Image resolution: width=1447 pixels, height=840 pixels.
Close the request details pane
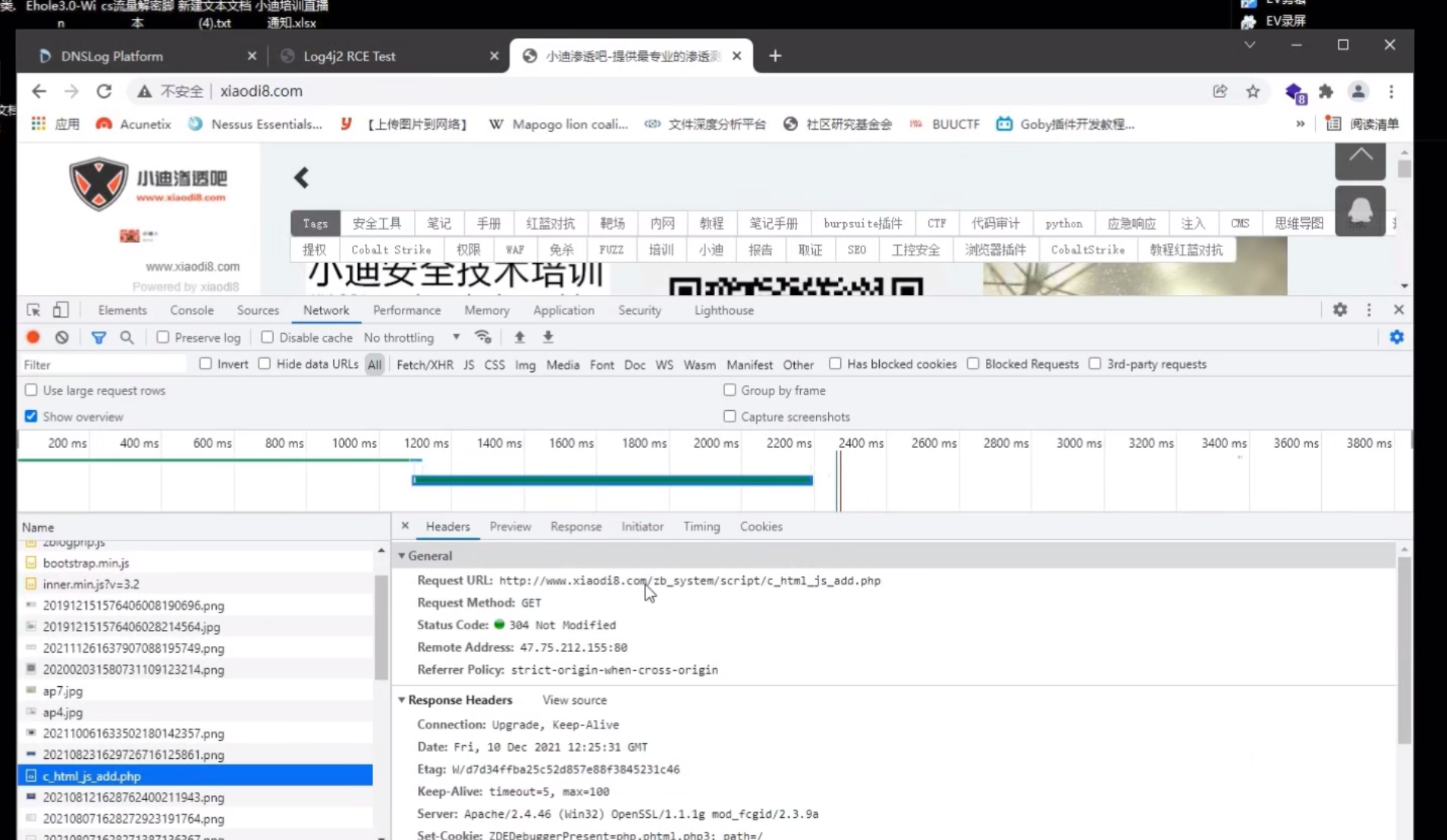click(x=405, y=525)
